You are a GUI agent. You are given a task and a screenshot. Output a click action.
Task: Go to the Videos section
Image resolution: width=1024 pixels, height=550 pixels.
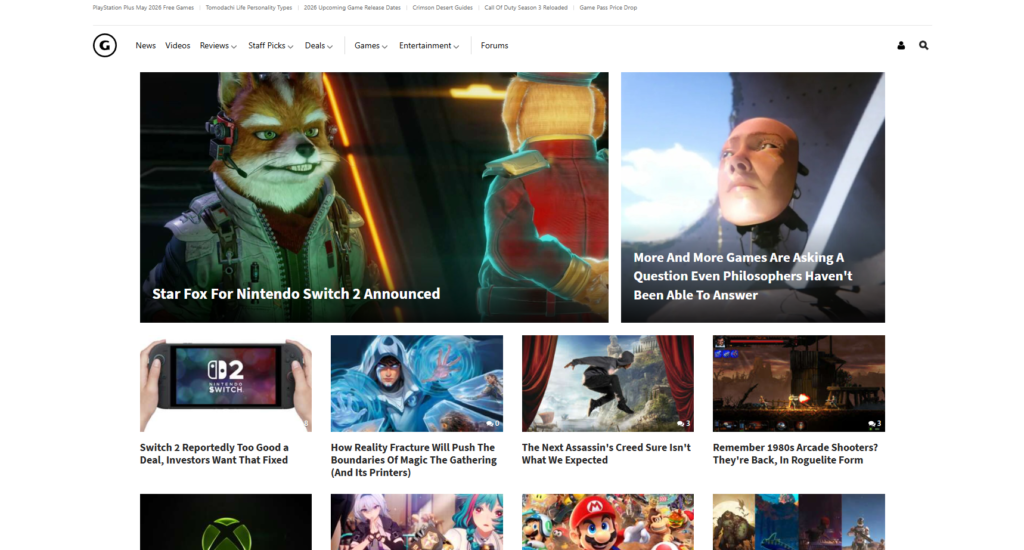tap(178, 46)
